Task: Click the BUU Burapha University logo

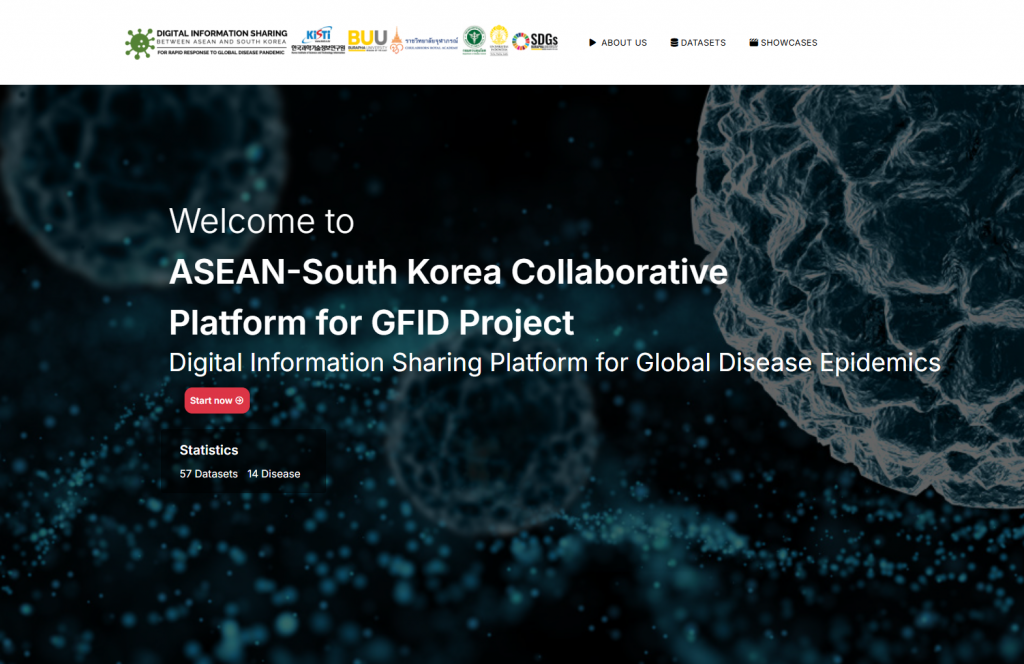Action: 367,41
